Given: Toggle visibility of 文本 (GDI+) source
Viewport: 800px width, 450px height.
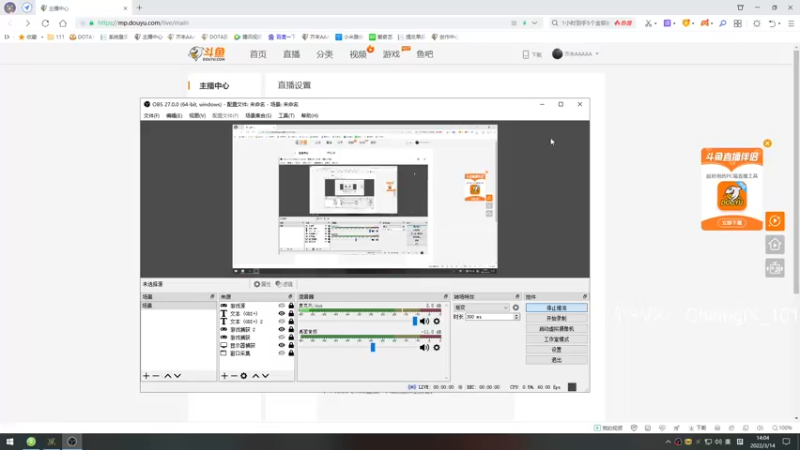Looking at the screenshot, I should click(282, 314).
